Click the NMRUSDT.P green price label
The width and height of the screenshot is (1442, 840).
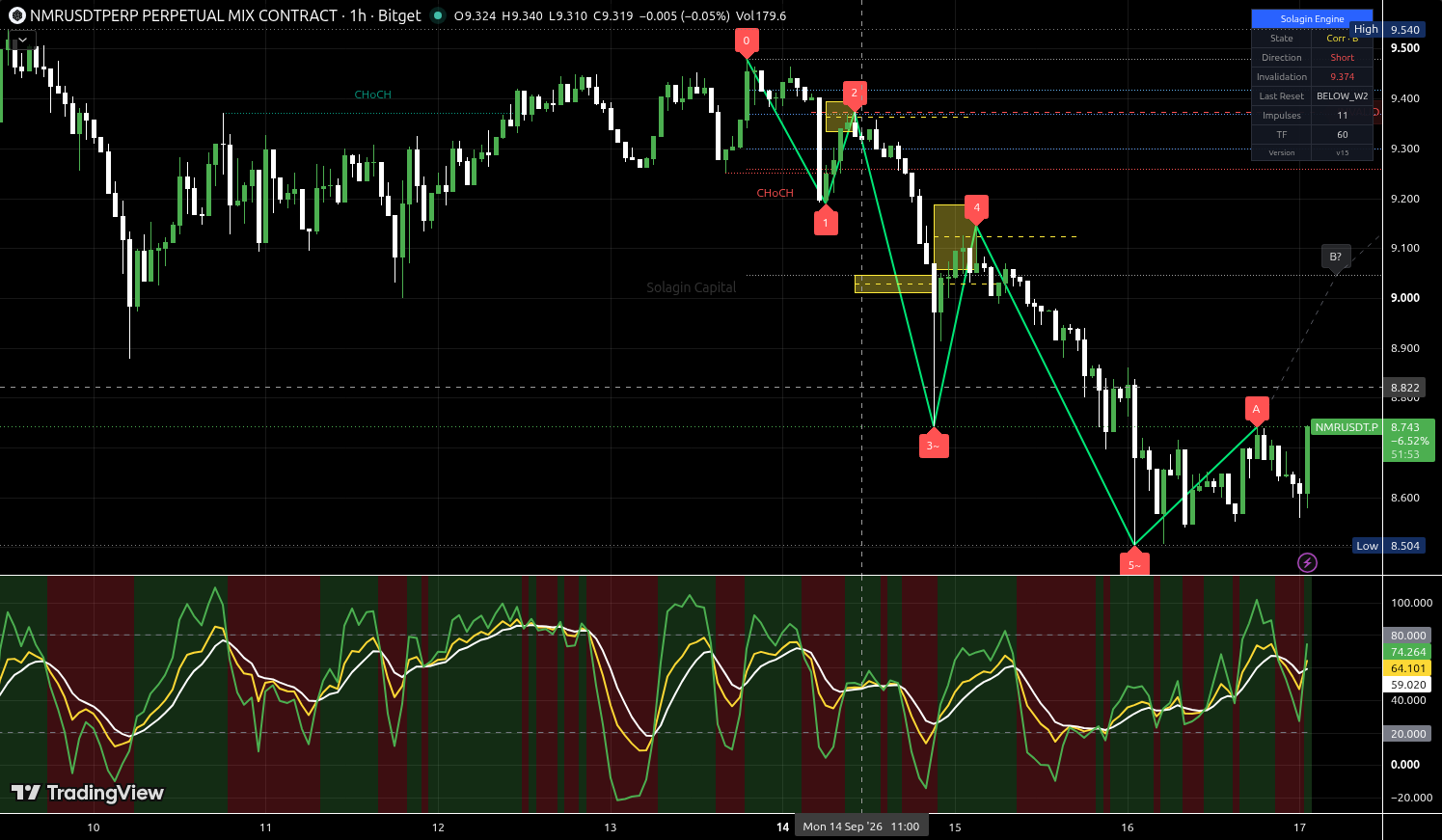[1345, 427]
